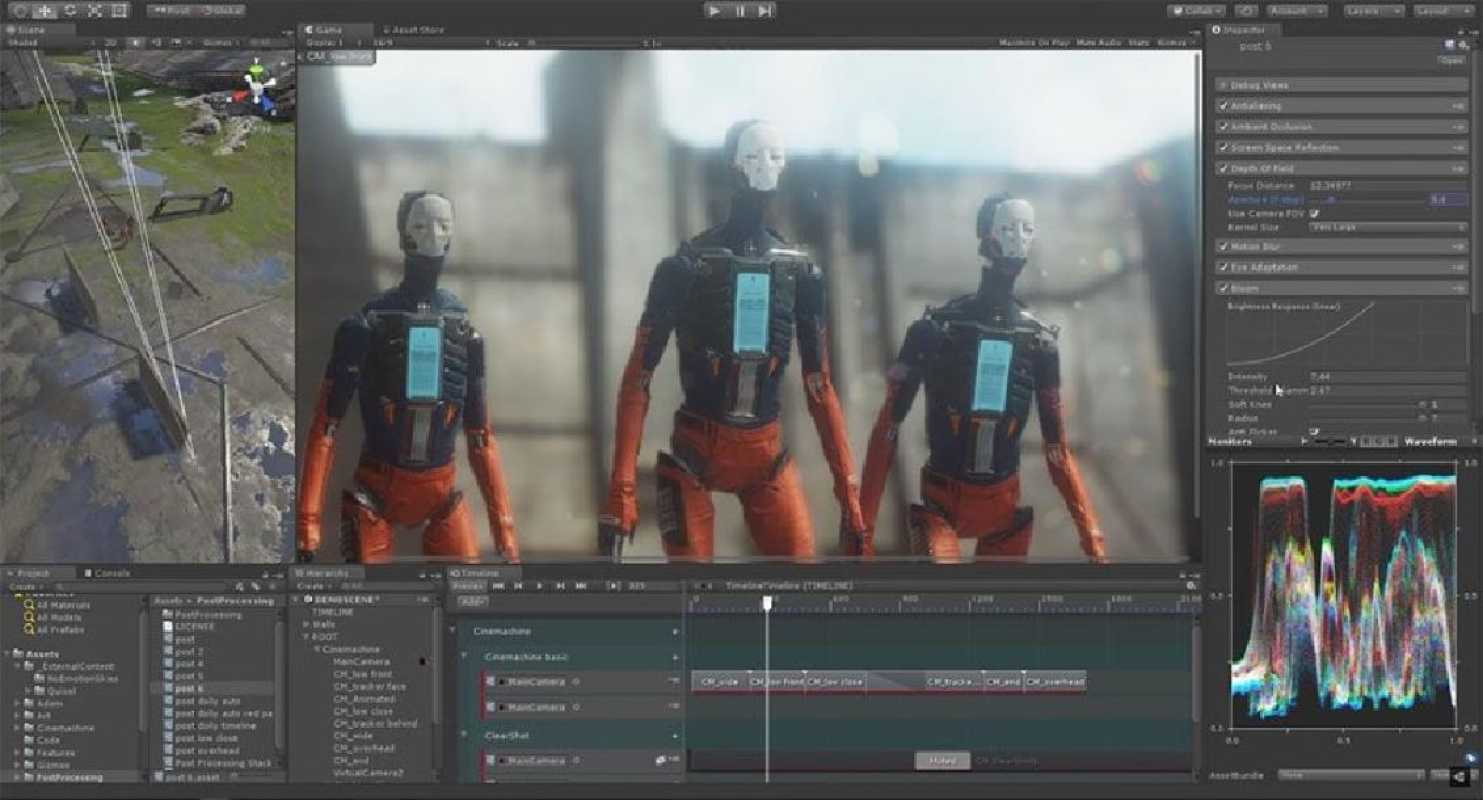Select the Rect transform tool

(x=120, y=11)
